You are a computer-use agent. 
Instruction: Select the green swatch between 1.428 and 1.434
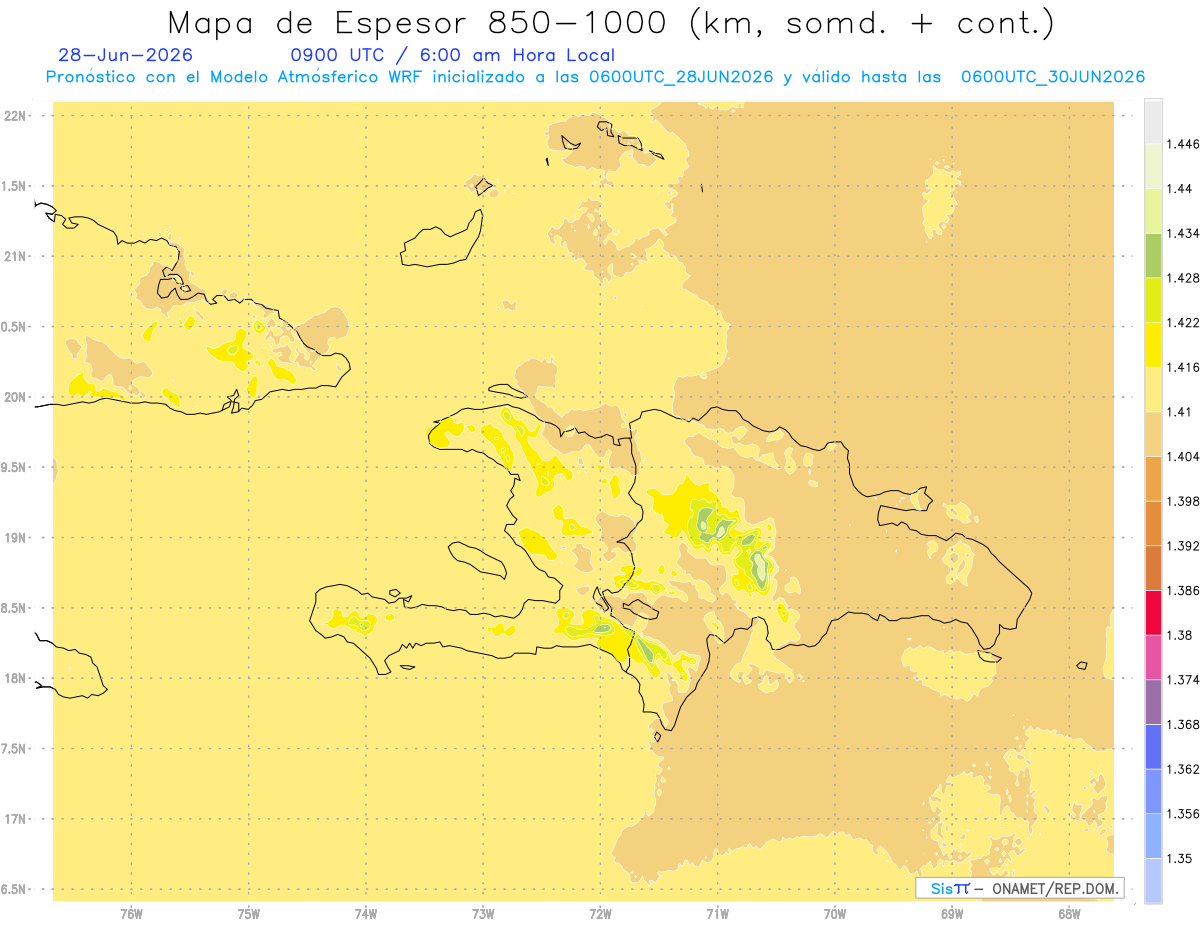[x=1153, y=255]
